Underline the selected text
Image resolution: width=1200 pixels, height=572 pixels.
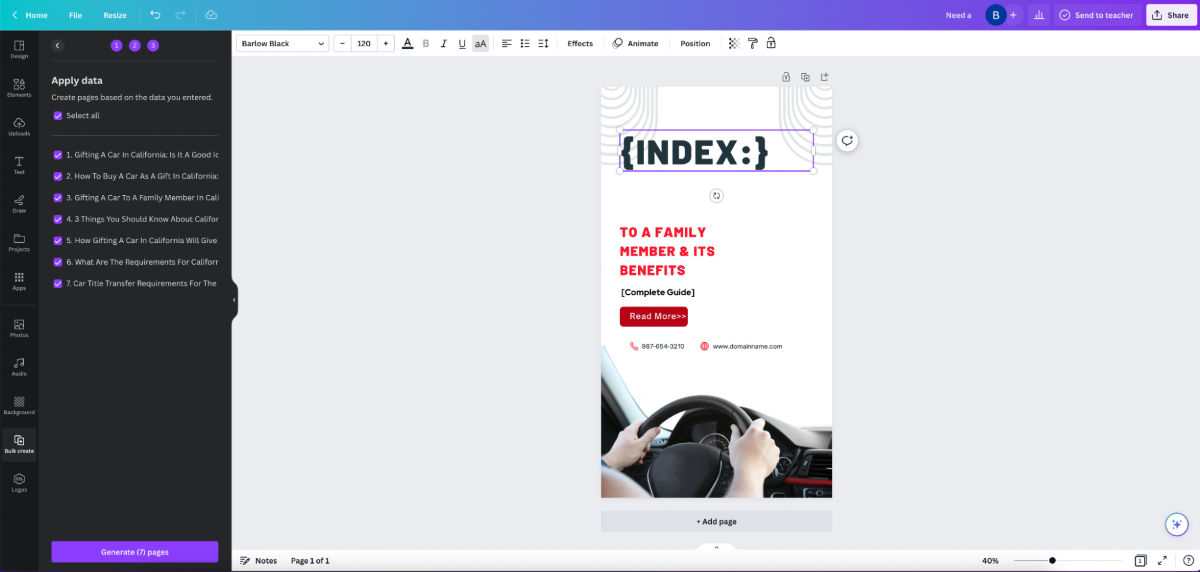point(462,44)
